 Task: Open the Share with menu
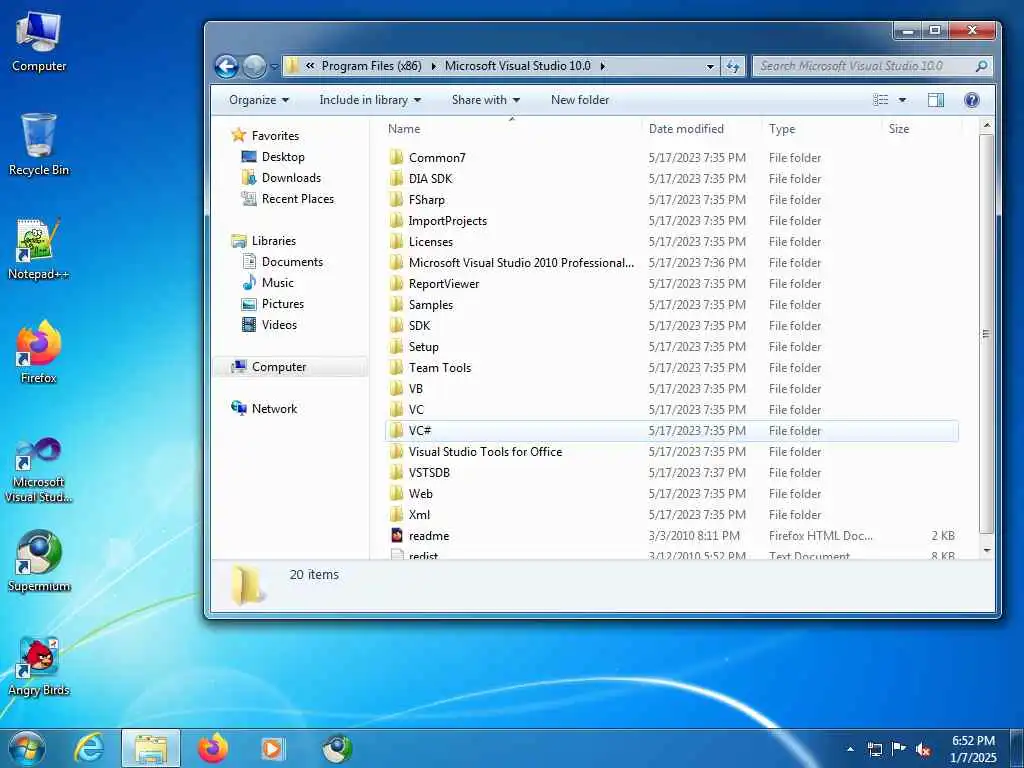(x=485, y=100)
